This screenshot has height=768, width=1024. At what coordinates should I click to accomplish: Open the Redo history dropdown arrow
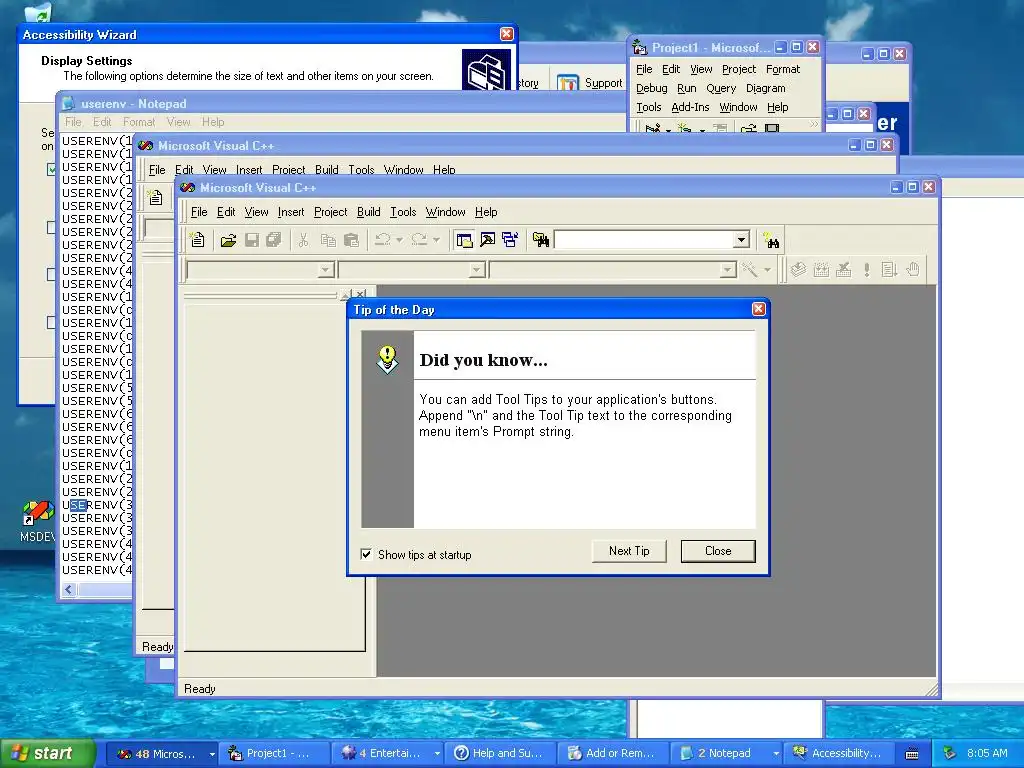pos(436,240)
